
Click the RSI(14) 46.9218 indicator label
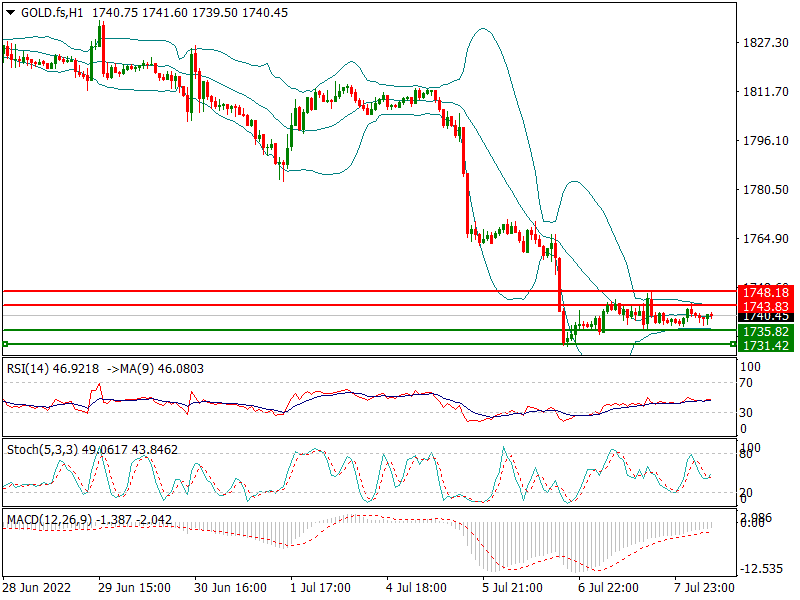click(53, 369)
